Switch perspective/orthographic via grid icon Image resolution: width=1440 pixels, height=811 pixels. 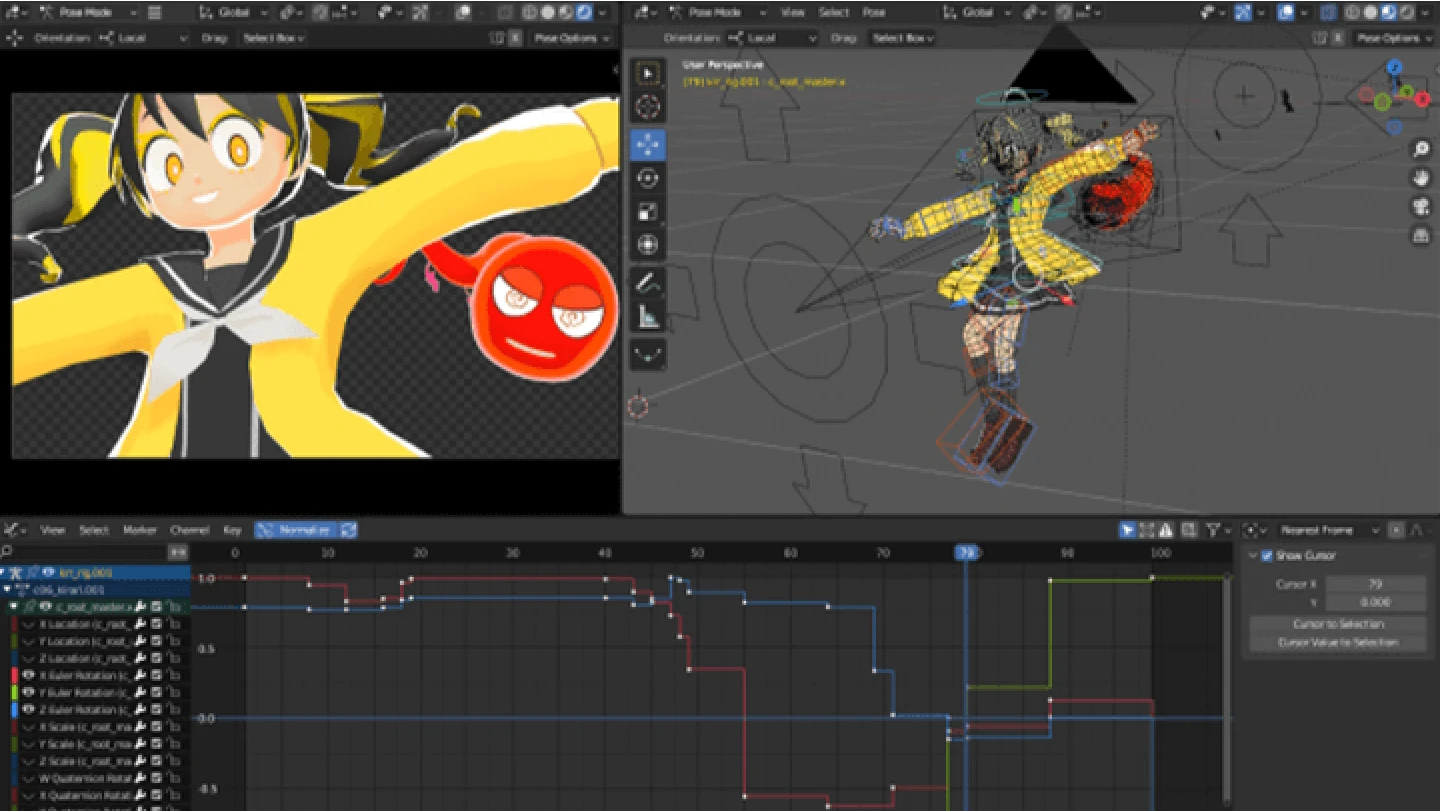(1421, 236)
